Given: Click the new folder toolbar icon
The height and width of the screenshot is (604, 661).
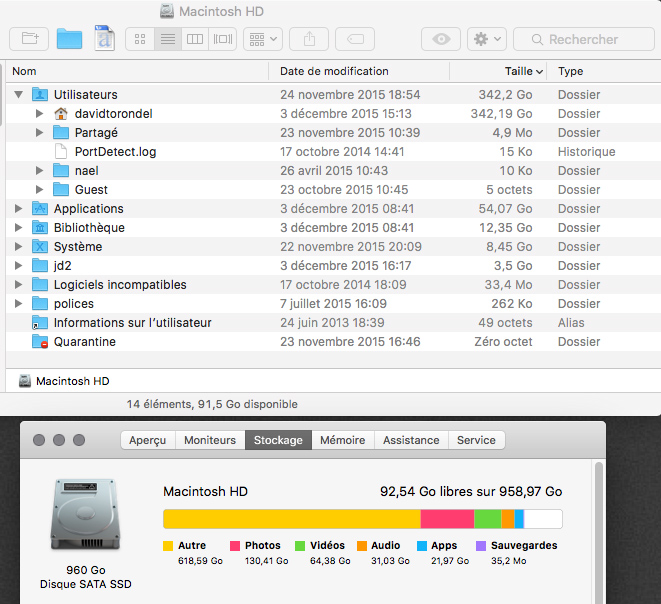Looking at the screenshot, I should pos(29,39).
